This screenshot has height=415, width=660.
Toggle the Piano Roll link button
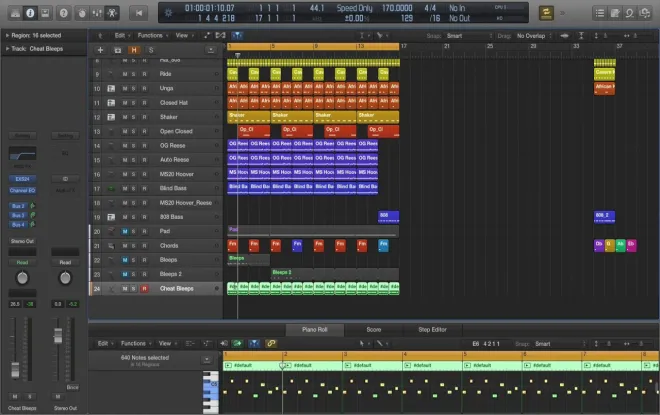click(x=271, y=343)
